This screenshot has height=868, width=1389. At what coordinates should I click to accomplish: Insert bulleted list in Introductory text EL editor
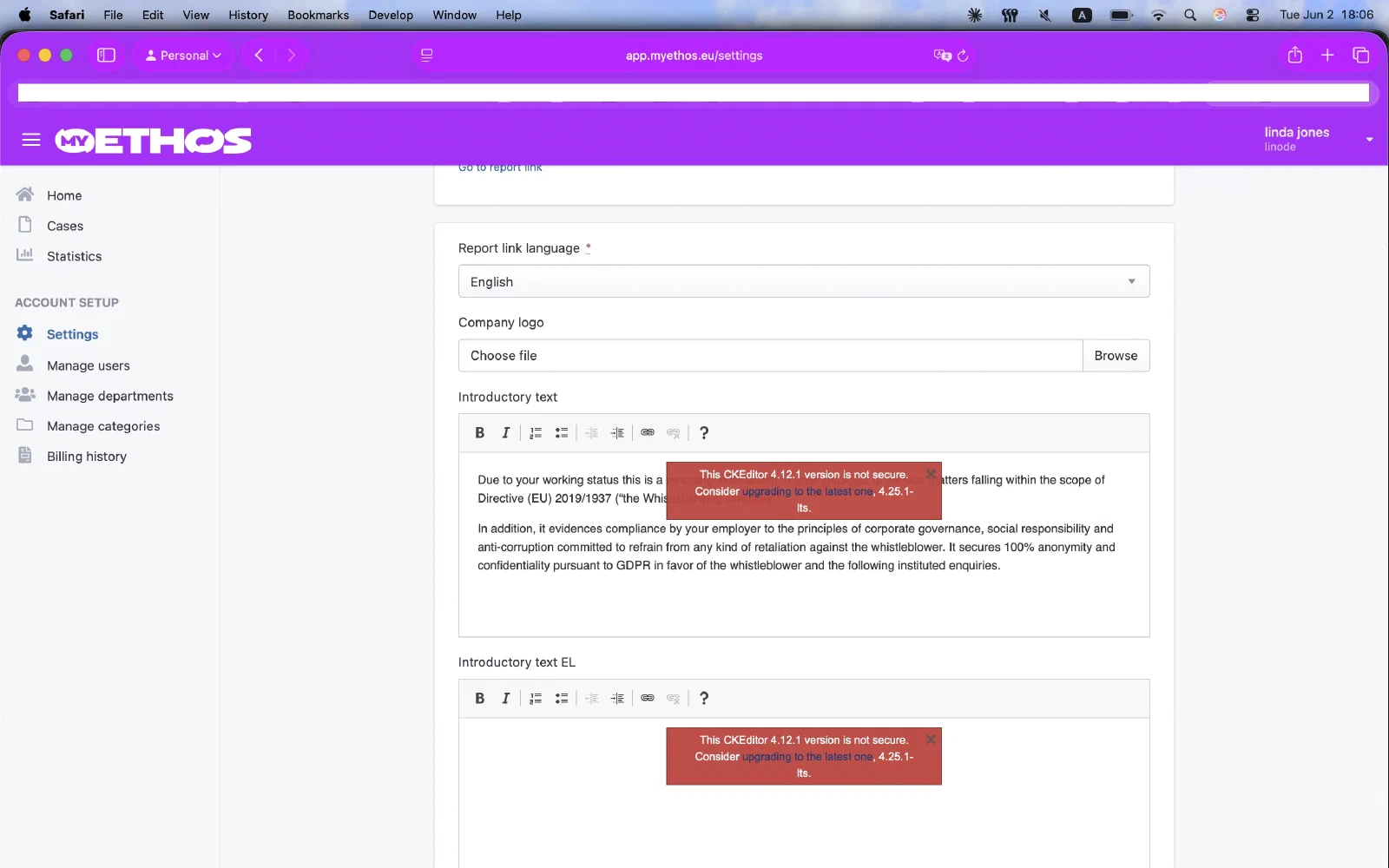[562, 698]
